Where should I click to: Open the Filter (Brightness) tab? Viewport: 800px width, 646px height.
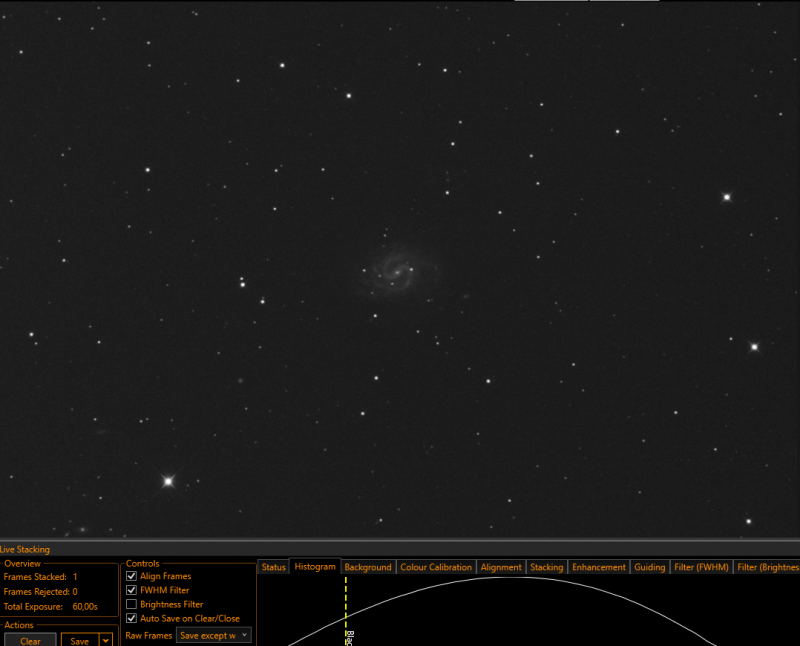click(767, 567)
